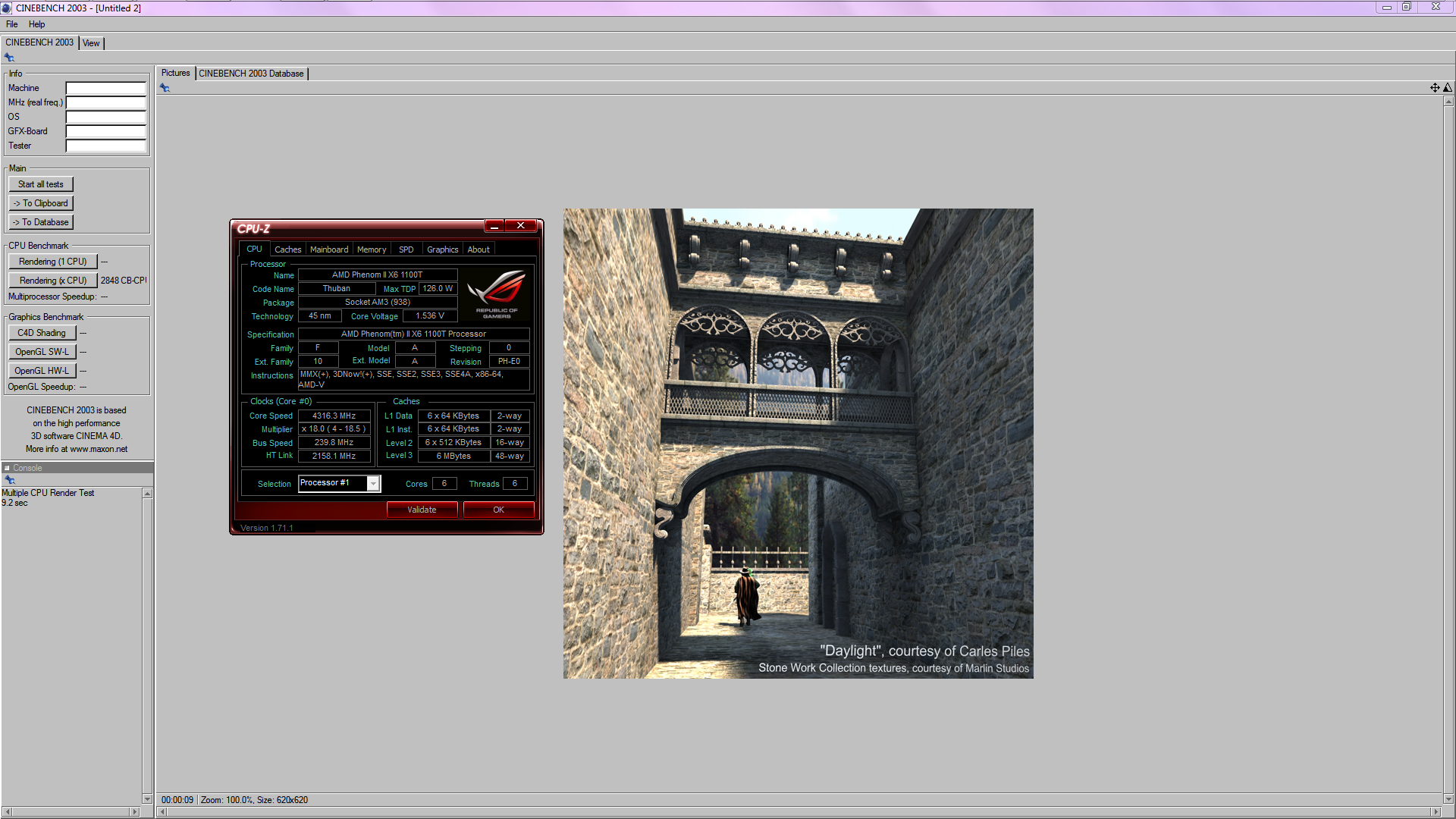Screen dimensions: 1456x819
Task: Start the OpenGL SW-L benchmark
Action: [x=42, y=352]
